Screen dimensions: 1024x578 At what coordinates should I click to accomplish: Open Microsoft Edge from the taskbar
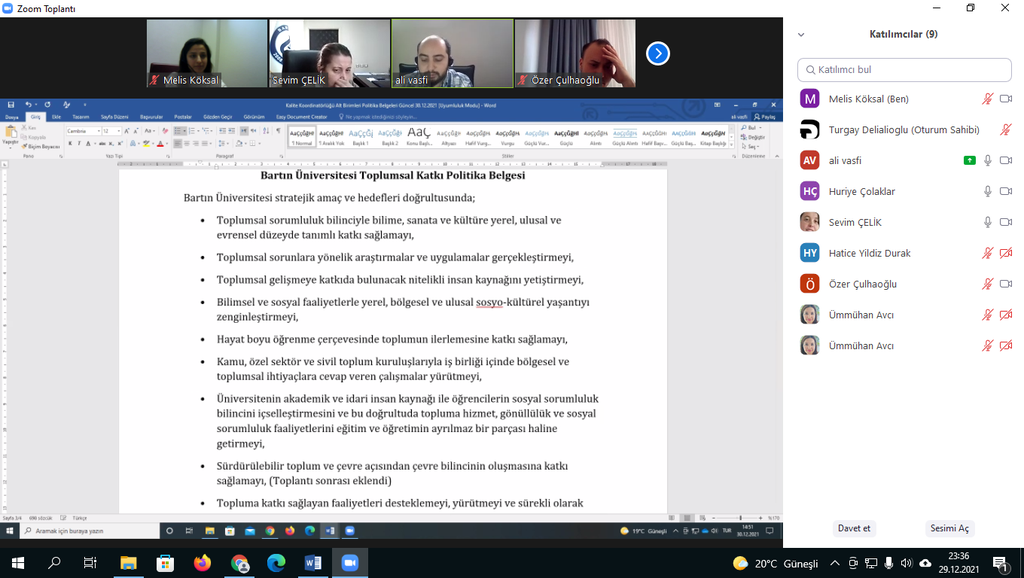(276, 563)
